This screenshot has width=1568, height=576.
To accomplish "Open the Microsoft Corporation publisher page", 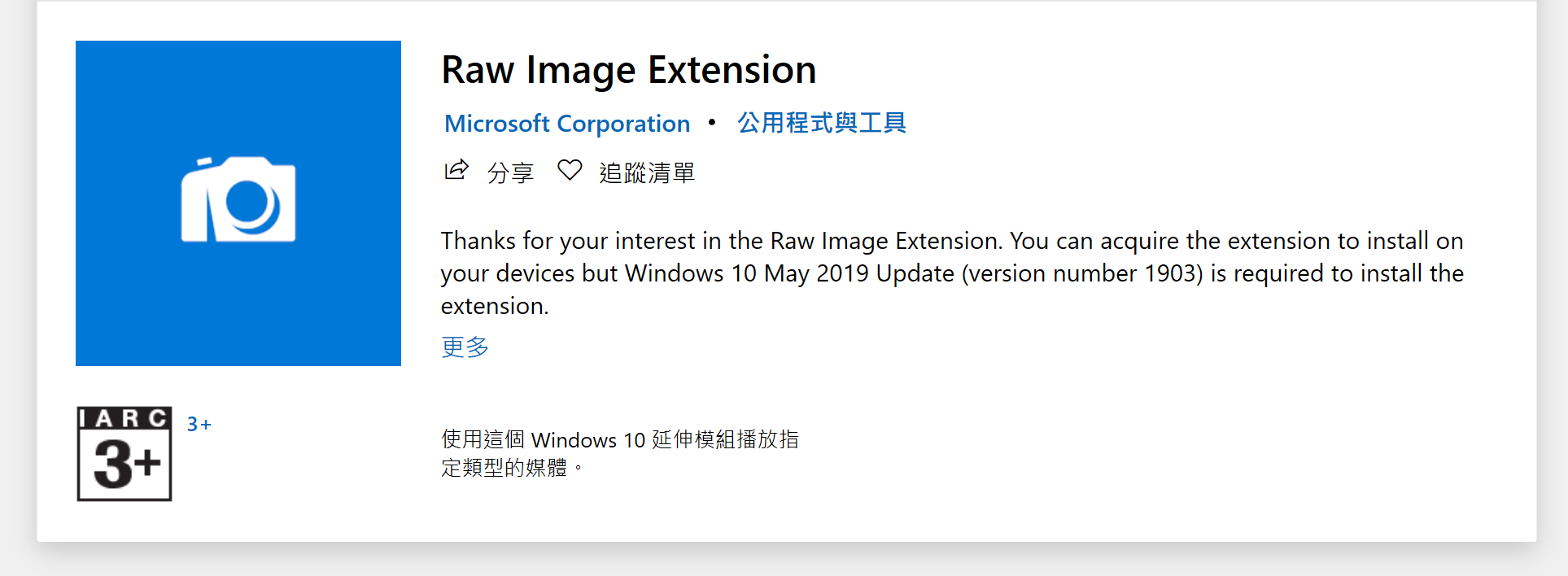I will tap(566, 123).
